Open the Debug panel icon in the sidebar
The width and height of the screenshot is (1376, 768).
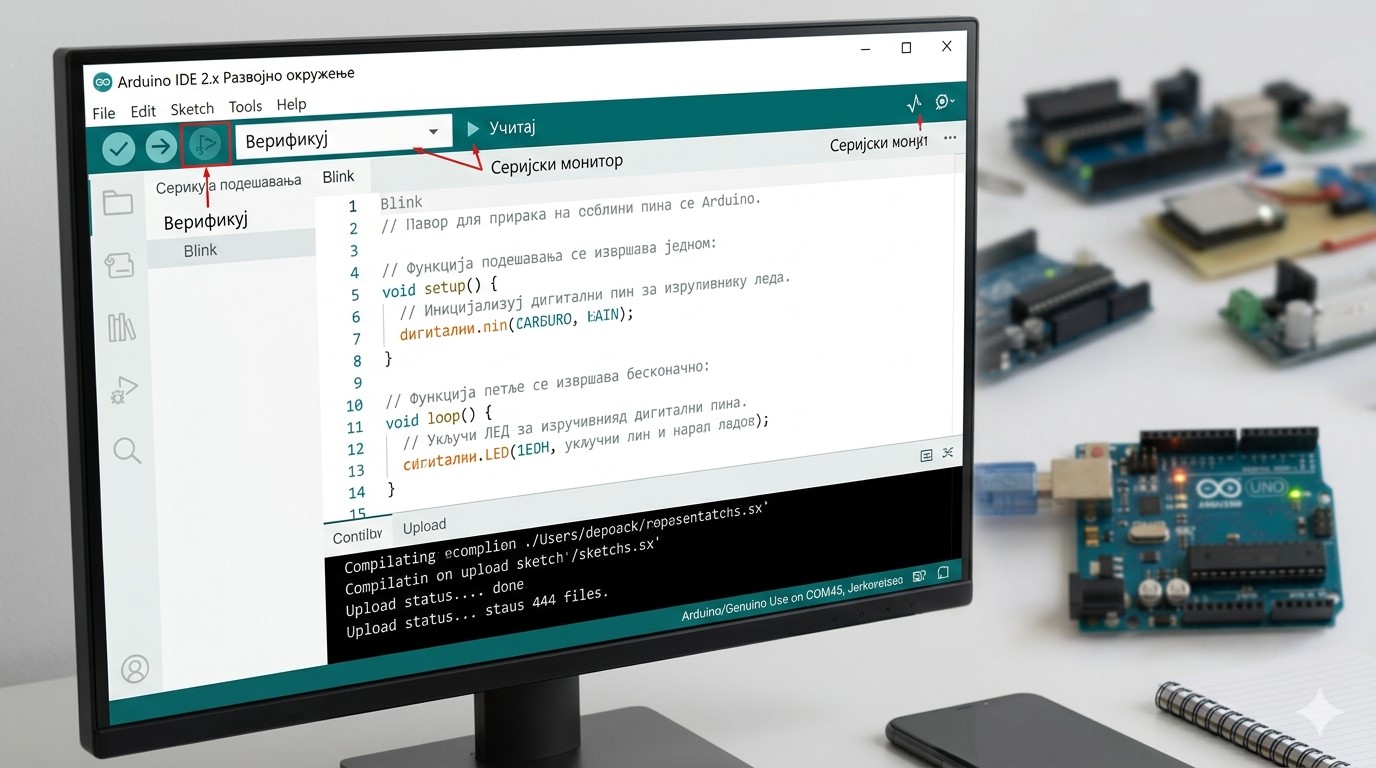tap(124, 389)
